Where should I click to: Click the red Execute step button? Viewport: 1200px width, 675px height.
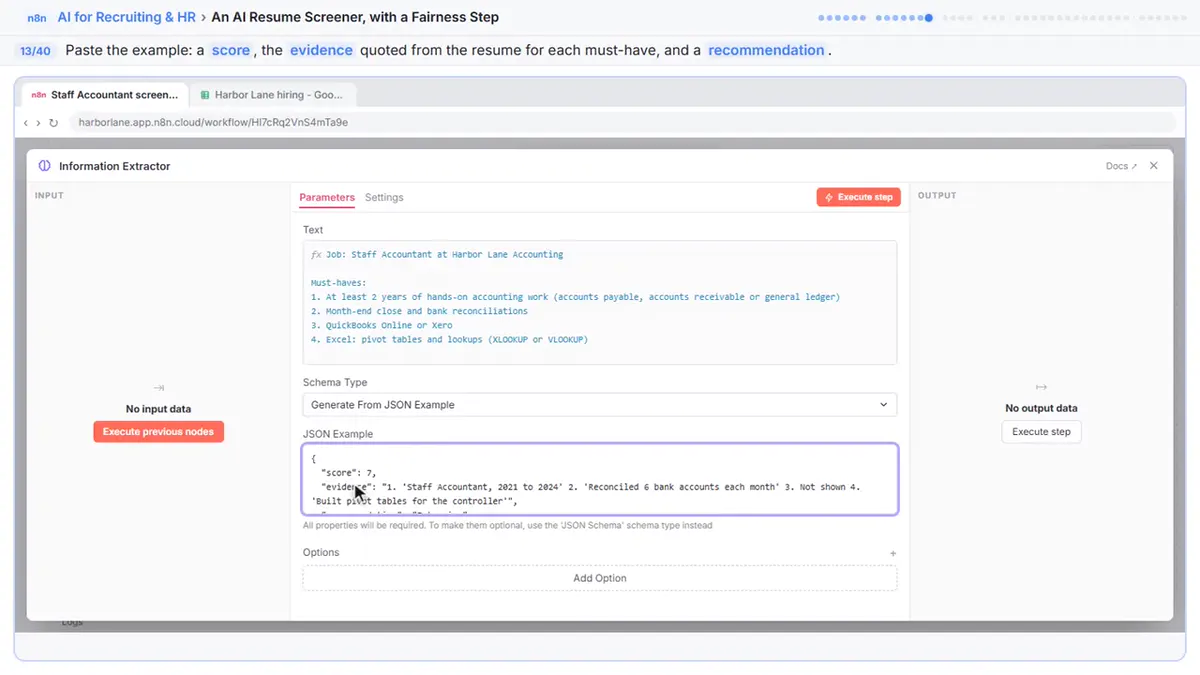(x=859, y=197)
